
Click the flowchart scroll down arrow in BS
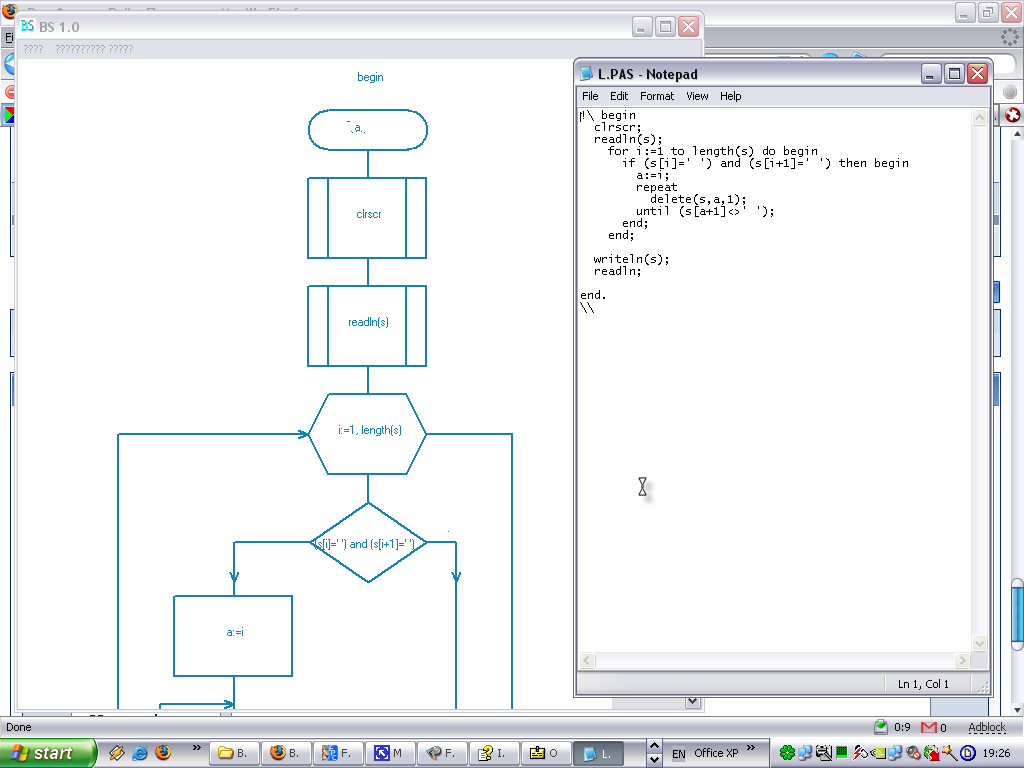pos(692,702)
